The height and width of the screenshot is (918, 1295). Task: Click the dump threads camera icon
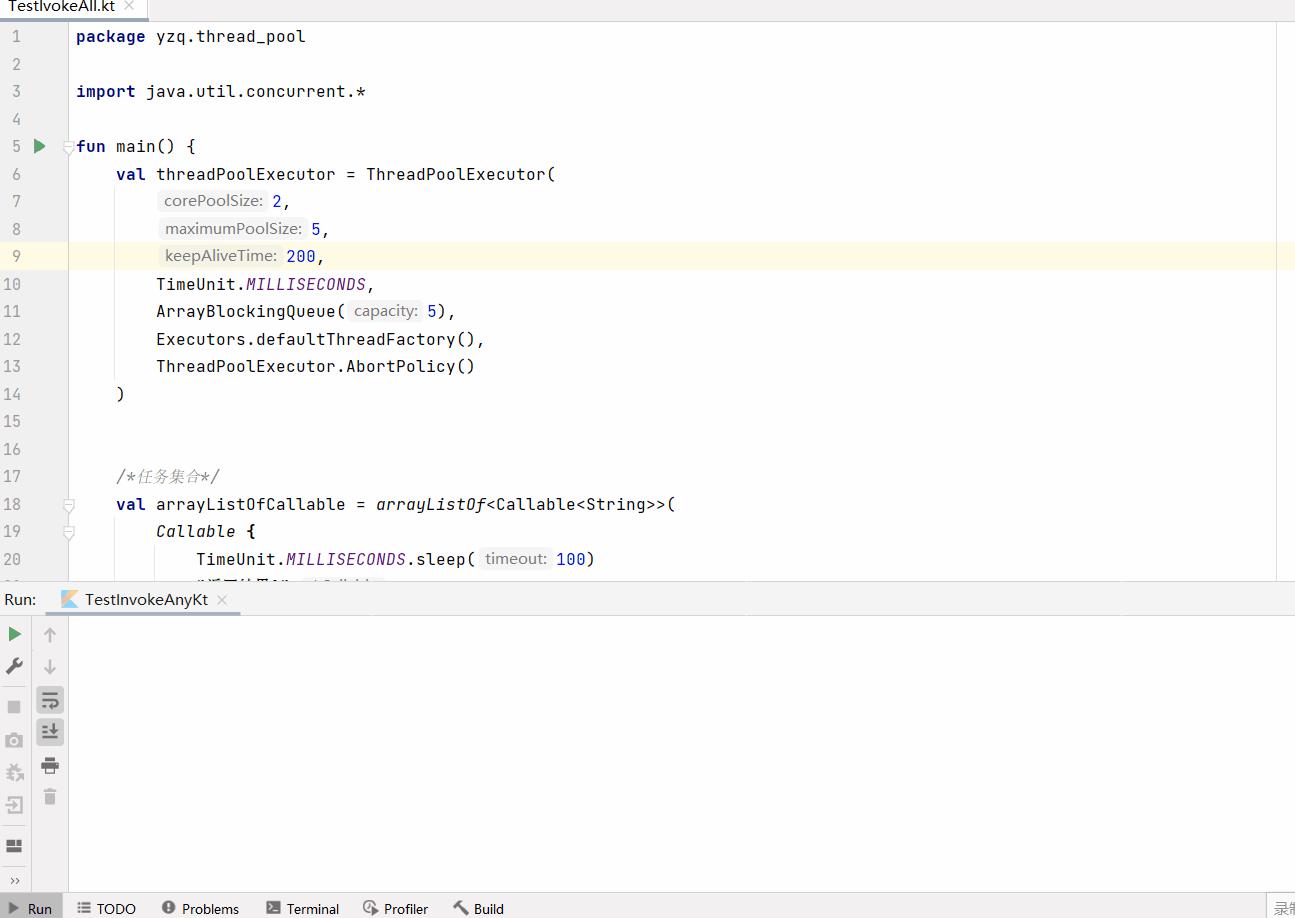click(x=14, y=740)
